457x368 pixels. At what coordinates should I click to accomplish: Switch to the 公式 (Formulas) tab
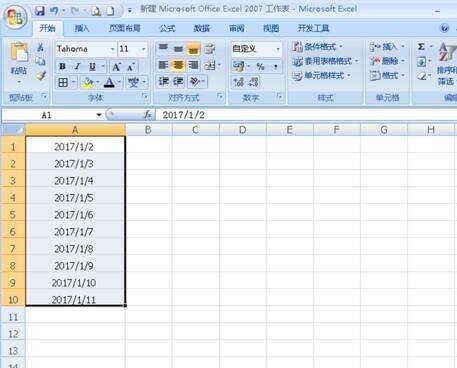[167, 29]
